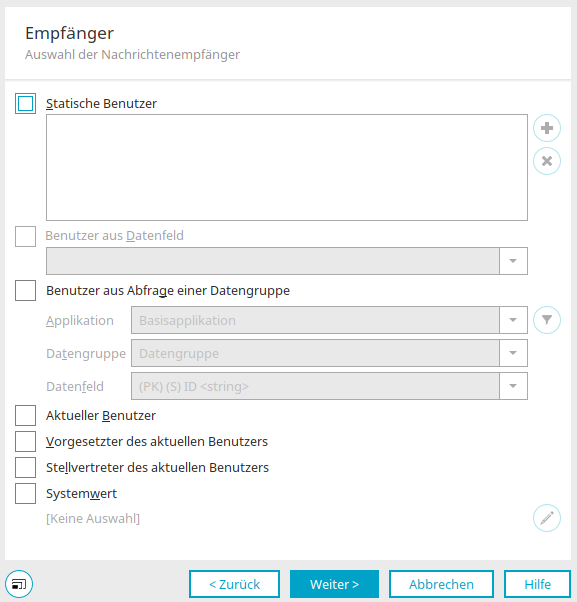
Task: Expand the Benutzer aus Datenfeld dropdown
Action: pyautogui.click(x=513, y=261)
